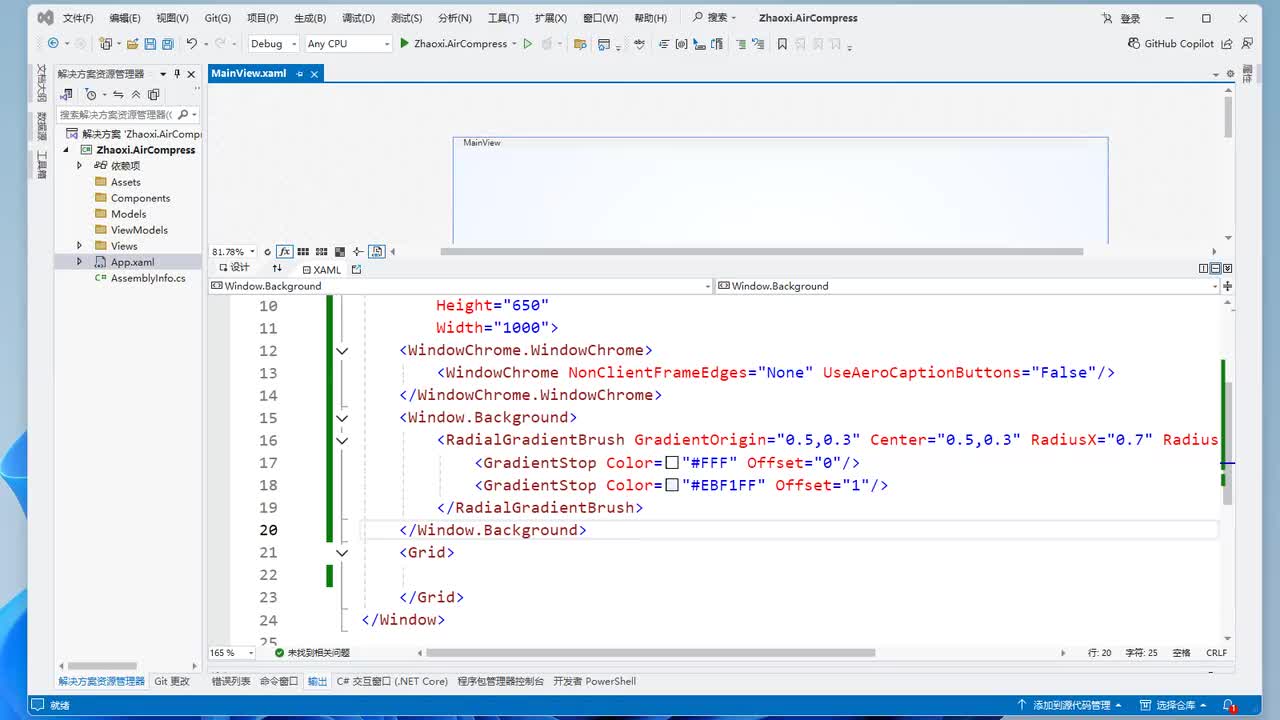
Task: Switch to the Git 更改 tab
Action: (171, 681)
